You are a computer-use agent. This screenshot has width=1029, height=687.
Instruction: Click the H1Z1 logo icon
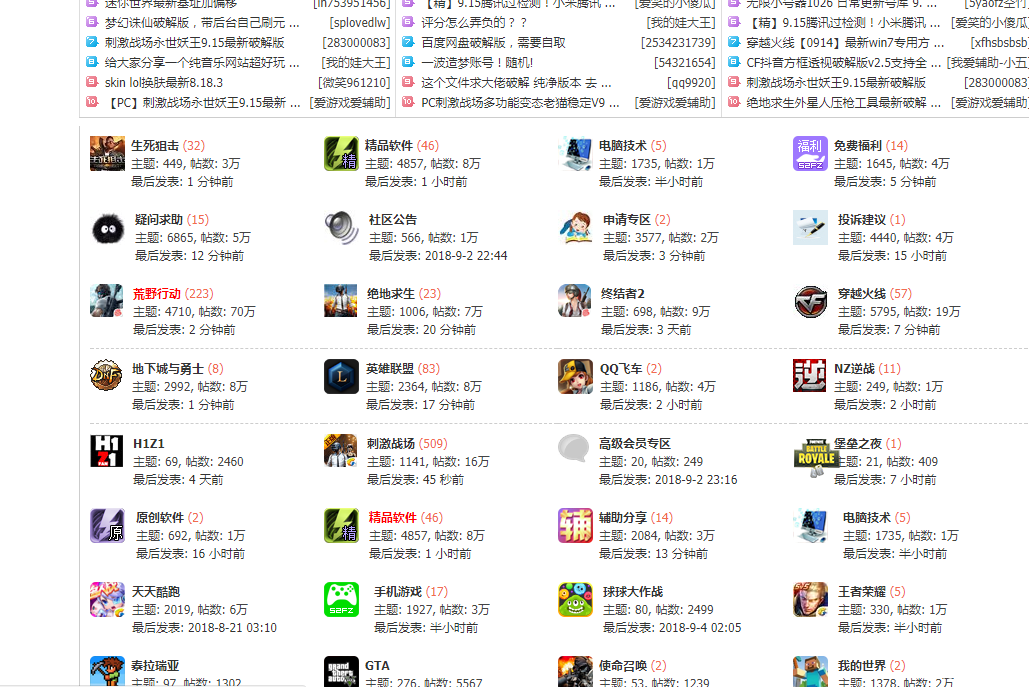click(x=107, y=451)
